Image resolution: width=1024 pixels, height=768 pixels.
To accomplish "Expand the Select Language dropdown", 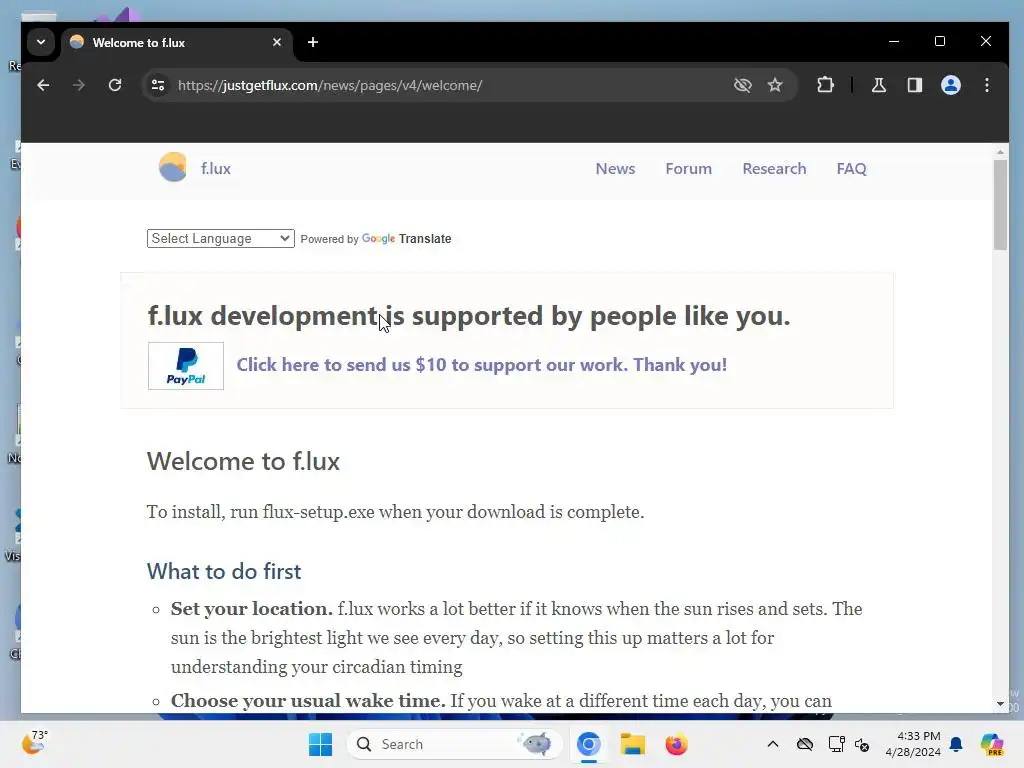I will tap(221, 238).
